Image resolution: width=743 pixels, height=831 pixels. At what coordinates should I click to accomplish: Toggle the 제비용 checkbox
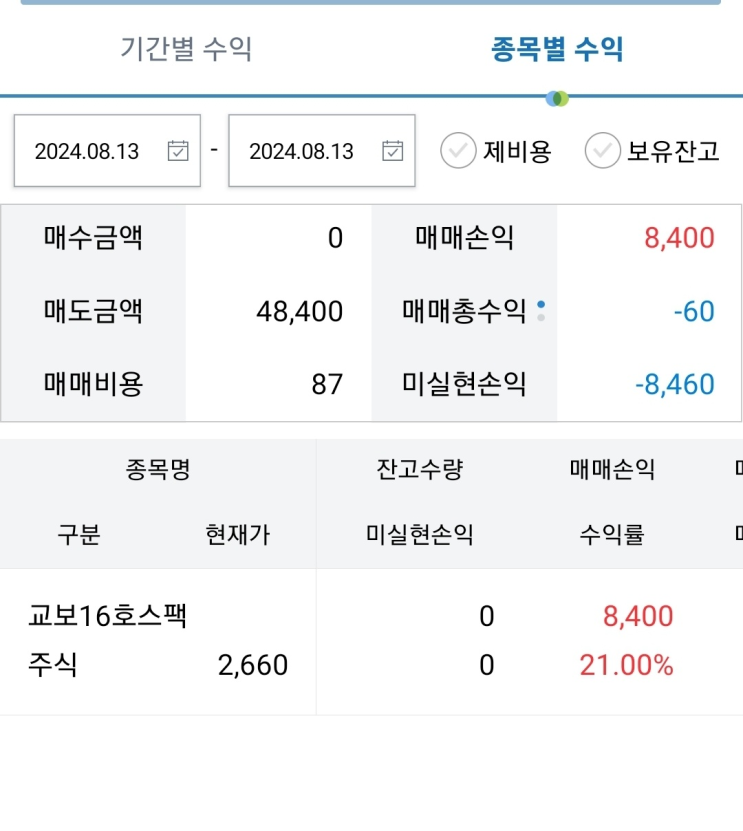coord(458,151)
